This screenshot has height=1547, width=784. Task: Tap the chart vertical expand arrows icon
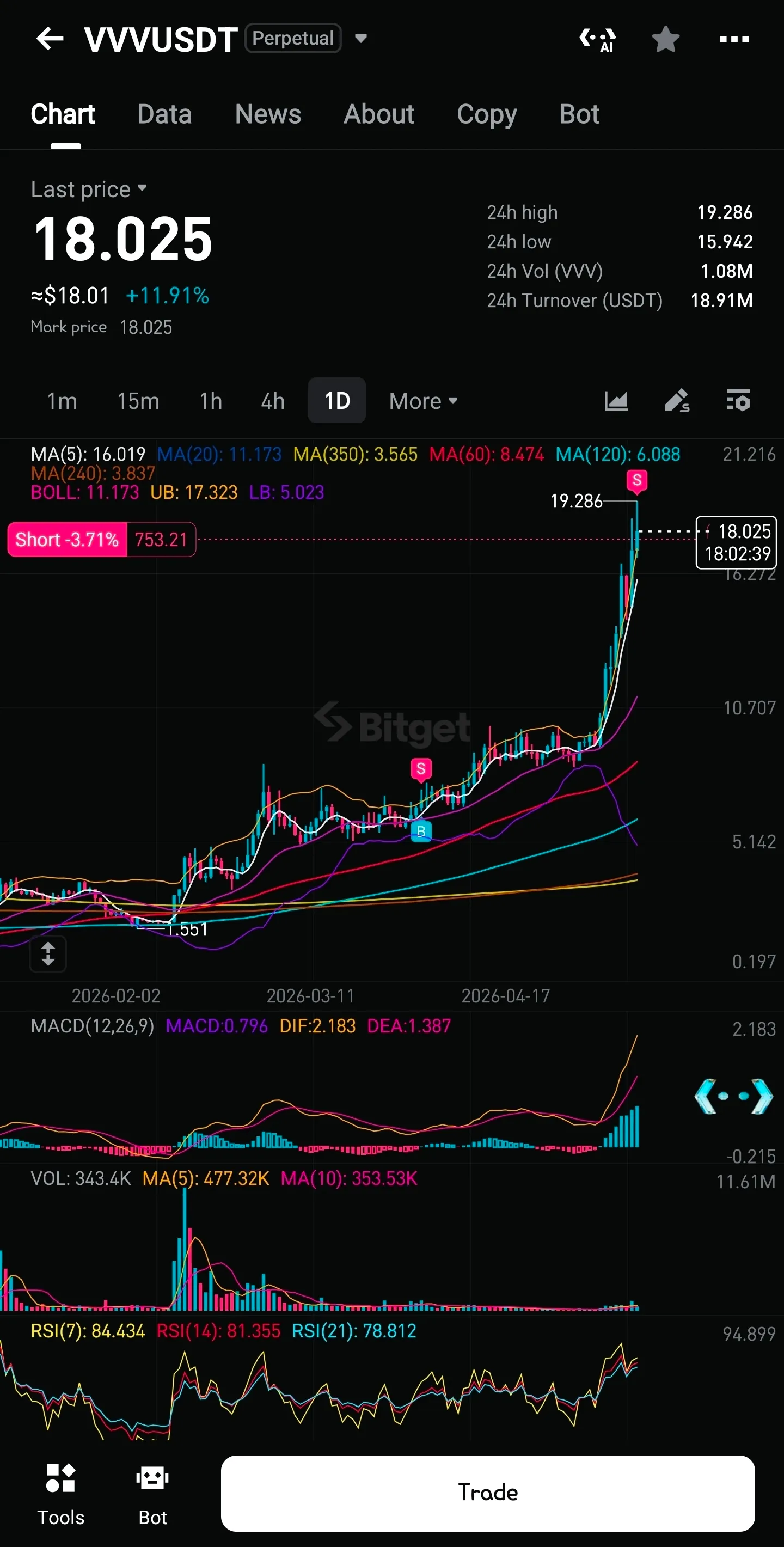48,953
